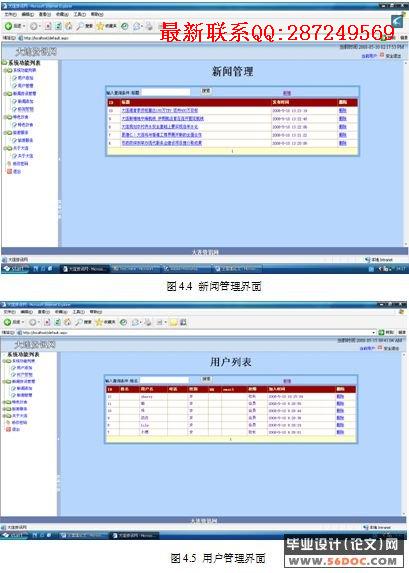Screen dimensions: 409x573
Task: Click the Print icon in the 新闻管理 browser toolbar
Action: pyautogui.click(x=149, y=26)
